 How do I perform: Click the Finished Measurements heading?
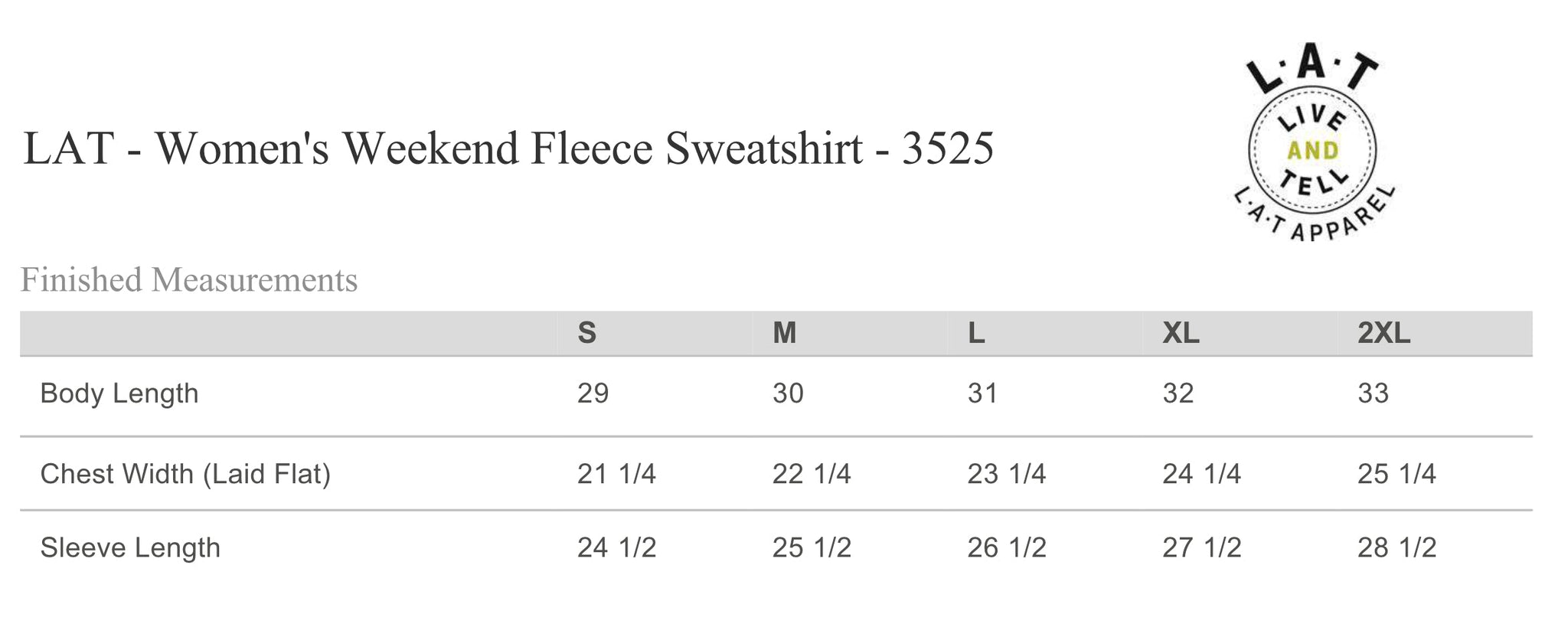(x=189, y=280)
